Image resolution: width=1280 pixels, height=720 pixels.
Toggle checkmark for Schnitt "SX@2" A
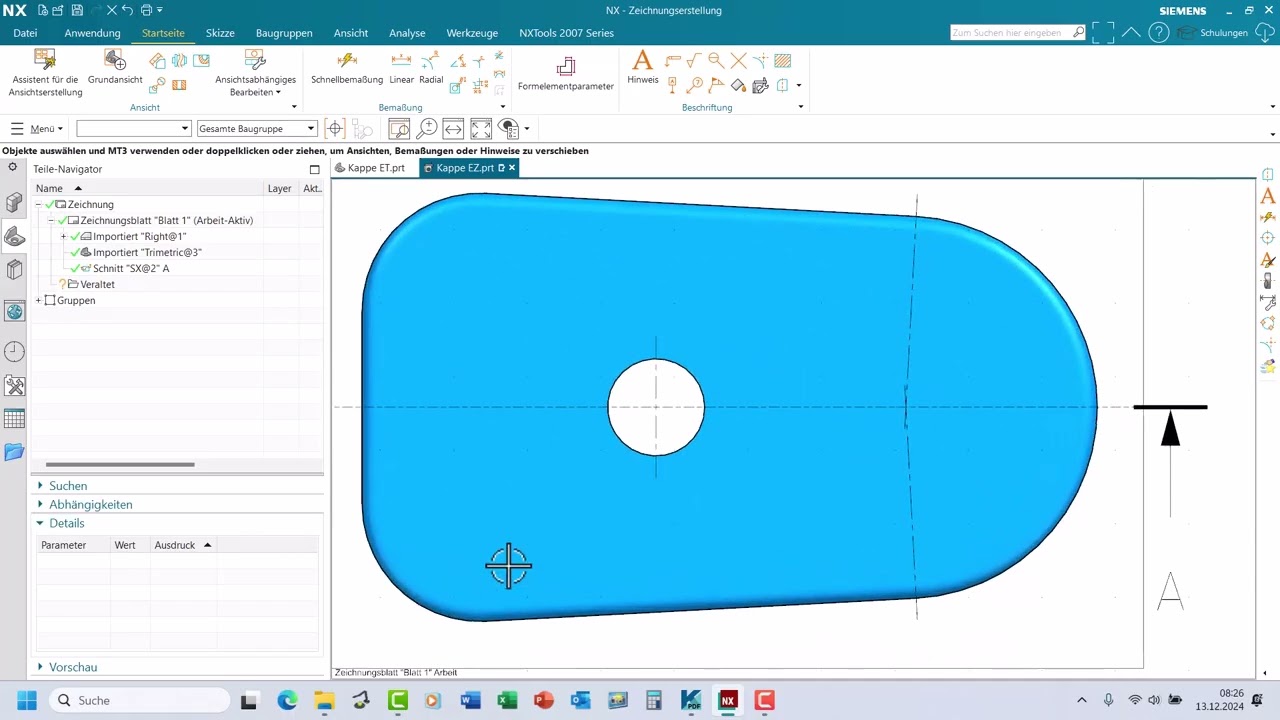click(x=75, y=268)
